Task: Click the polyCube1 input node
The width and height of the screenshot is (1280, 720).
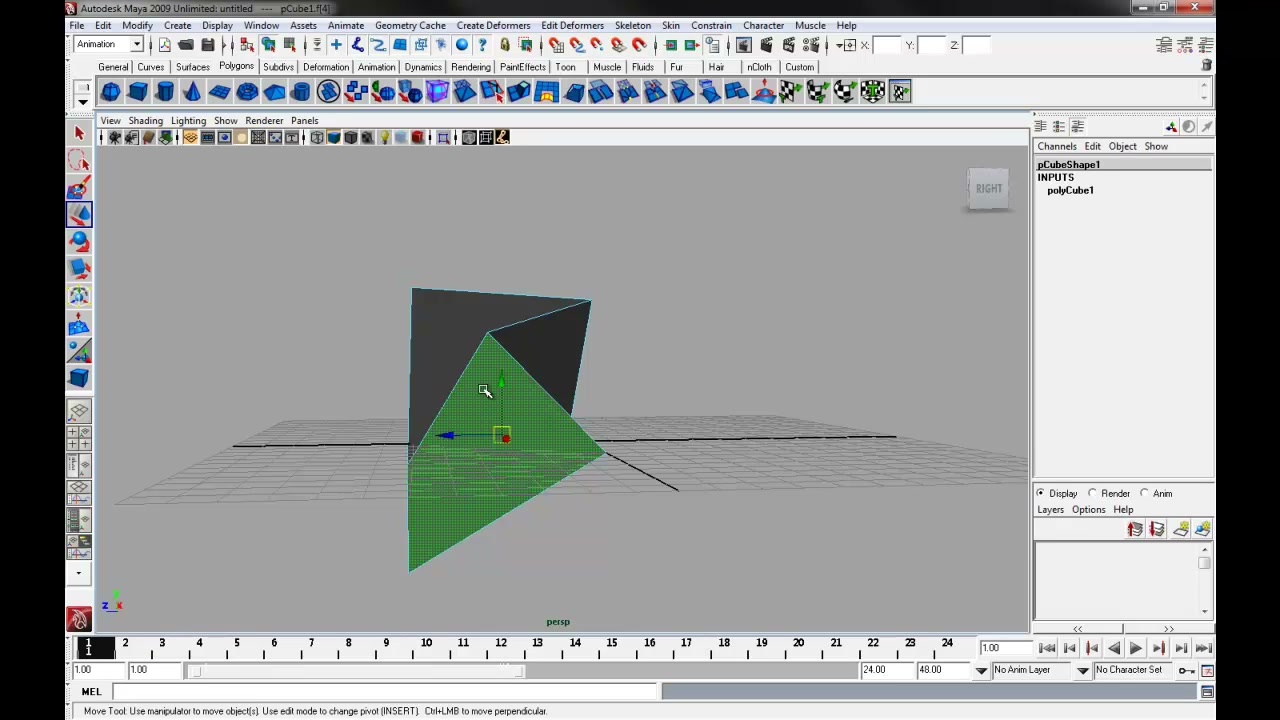Action: pos(1070,190)
